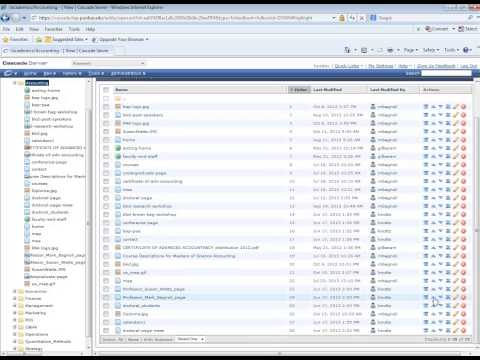Viewport: 480px width, 360px height.
Task: Click the browser stop (X) icon
Action: click(362, 18)
